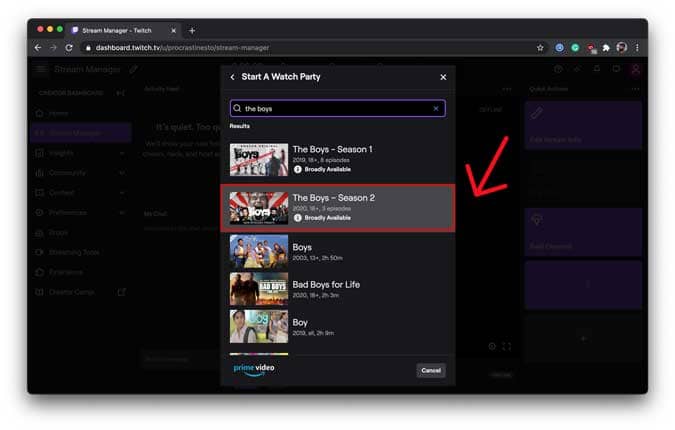Choose the Bad Boys for Life result
The image size is (675, 430).
[338, 289]
